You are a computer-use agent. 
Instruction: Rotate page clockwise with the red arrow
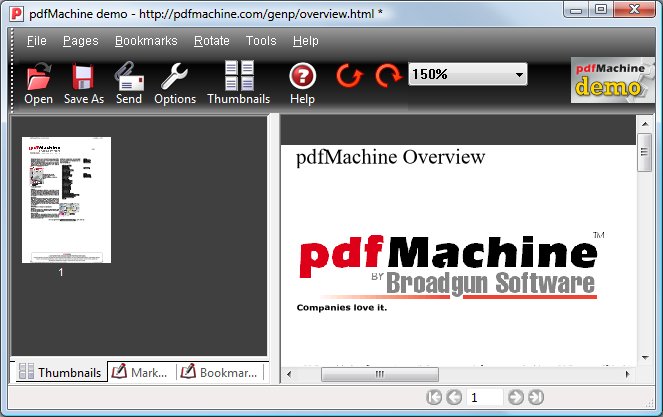tap(387, 75)
